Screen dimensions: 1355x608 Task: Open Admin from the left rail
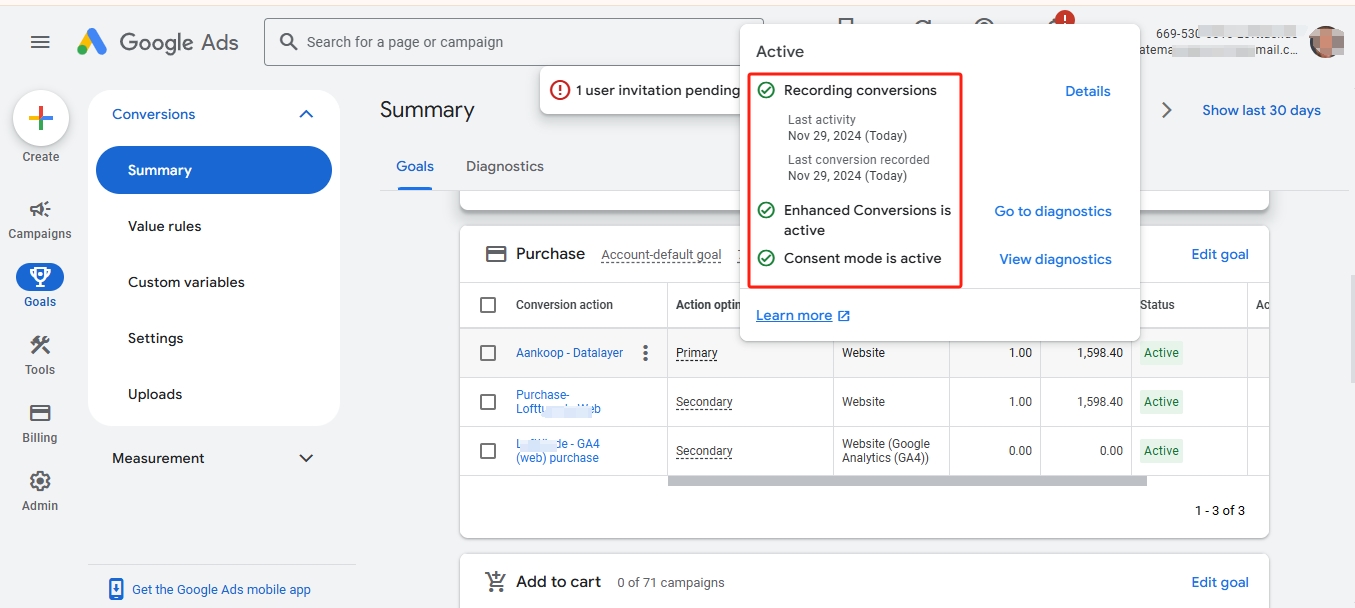(x=40, y=491)
